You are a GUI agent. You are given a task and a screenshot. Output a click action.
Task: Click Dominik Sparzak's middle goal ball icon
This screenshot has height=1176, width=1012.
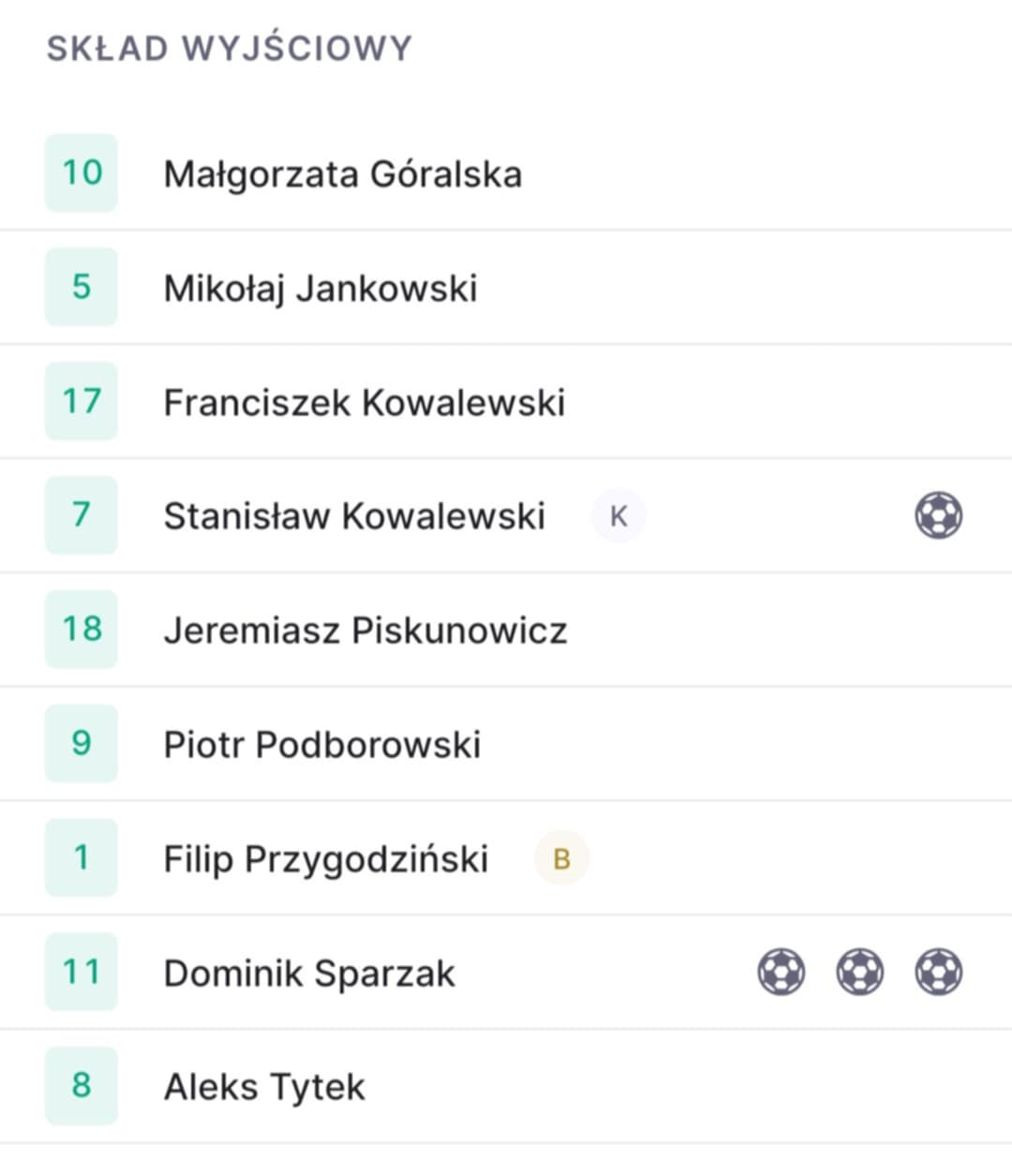coord(859,972)
